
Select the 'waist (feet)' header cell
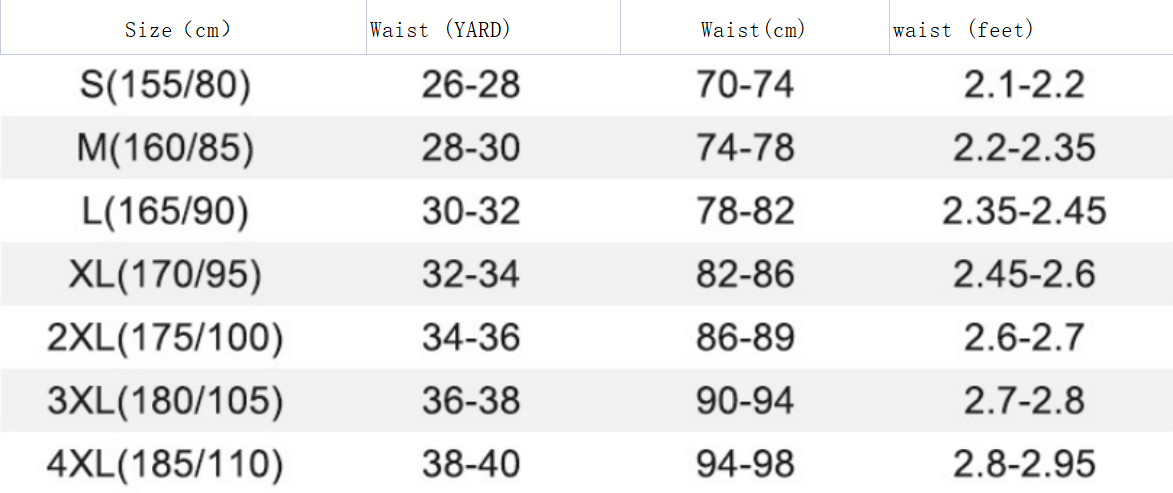(963, 29)
